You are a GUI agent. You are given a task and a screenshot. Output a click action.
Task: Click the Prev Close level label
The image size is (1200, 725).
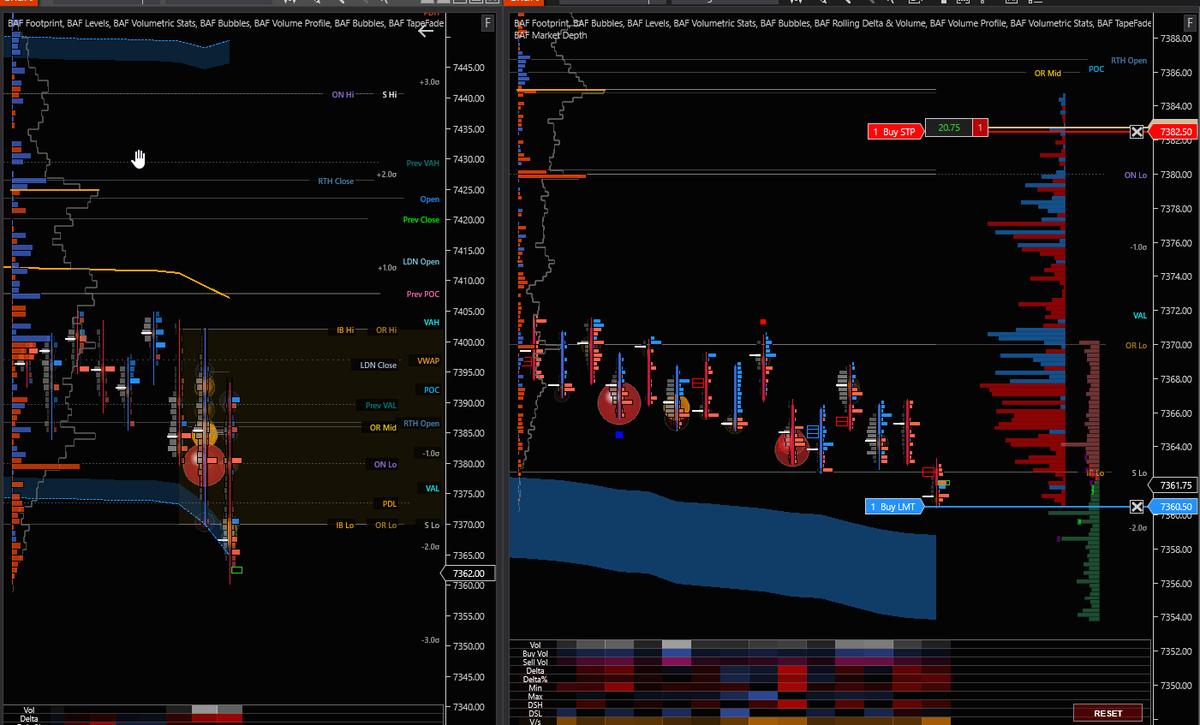tap(421, 220)
